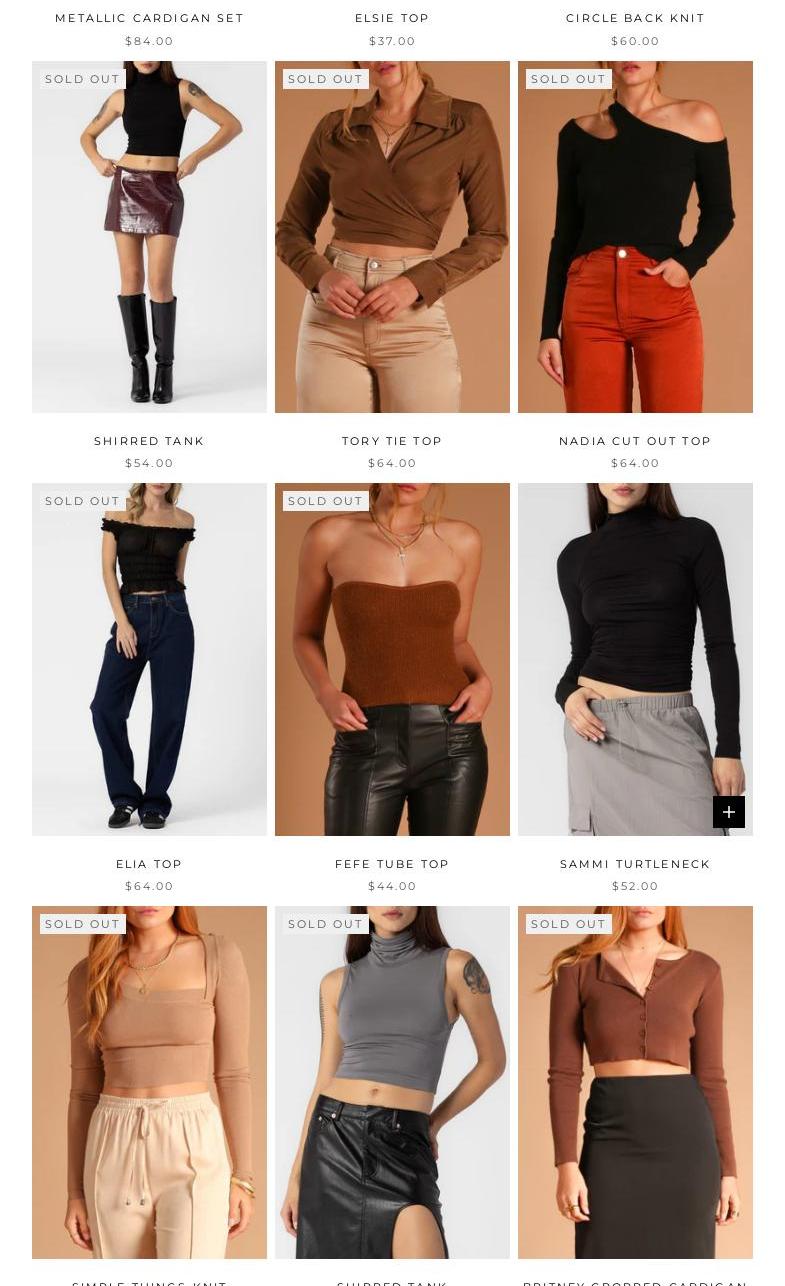Screen dimensions: 785x1286
Task: Click the quick-add plus icon on Sammi Turtleneck
Action: 729,812
